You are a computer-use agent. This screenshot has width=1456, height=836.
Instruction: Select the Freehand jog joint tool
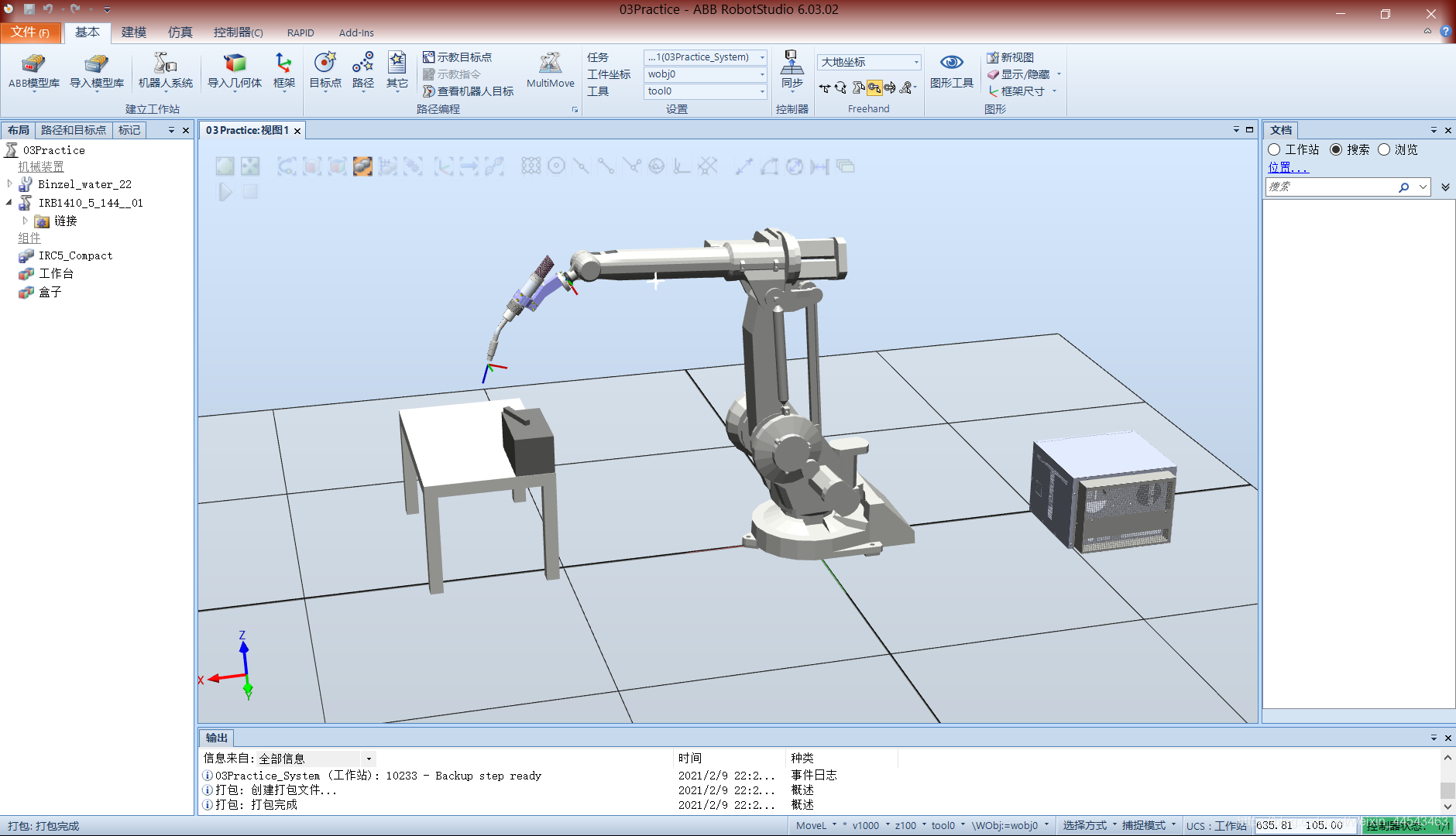click(858, 87)
